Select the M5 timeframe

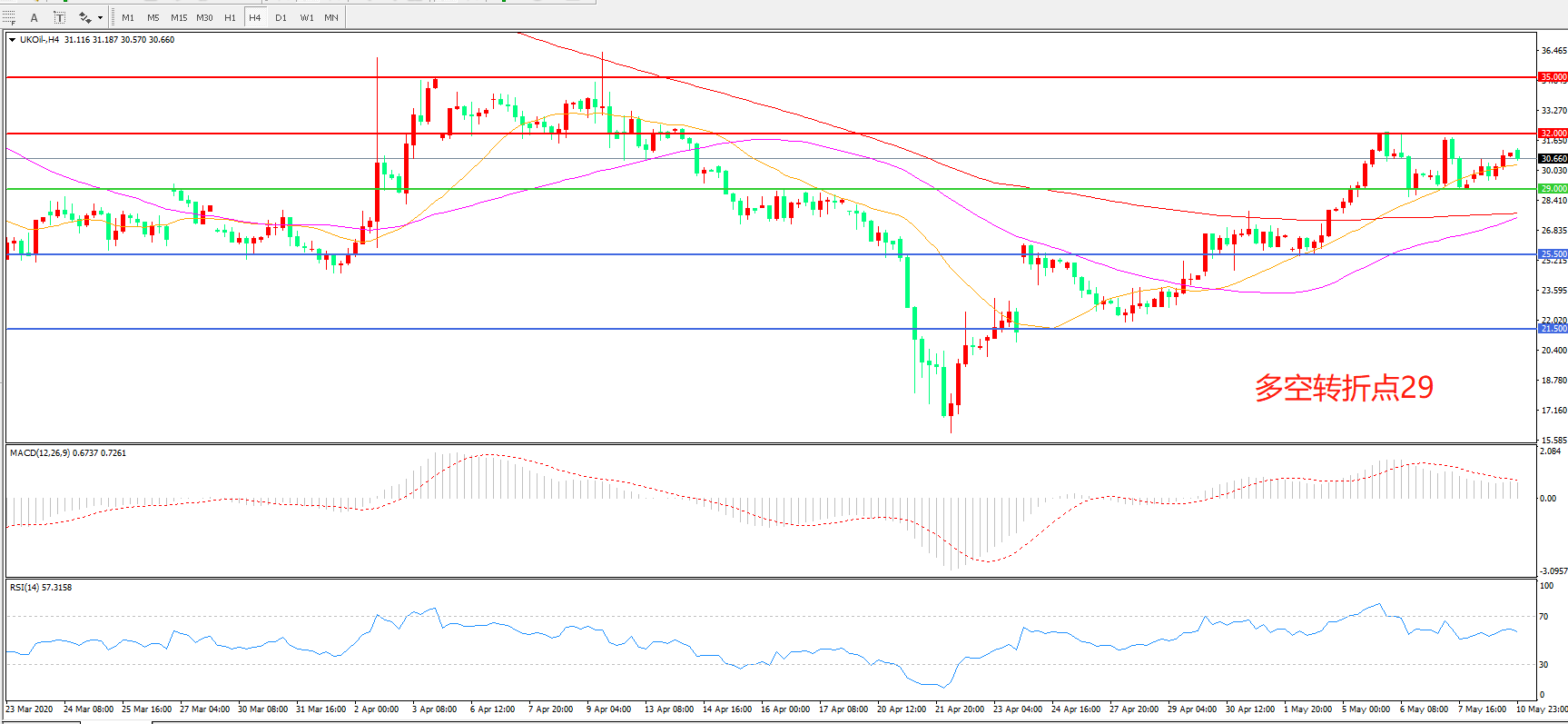pyautogui.click(x=153, y=17)
